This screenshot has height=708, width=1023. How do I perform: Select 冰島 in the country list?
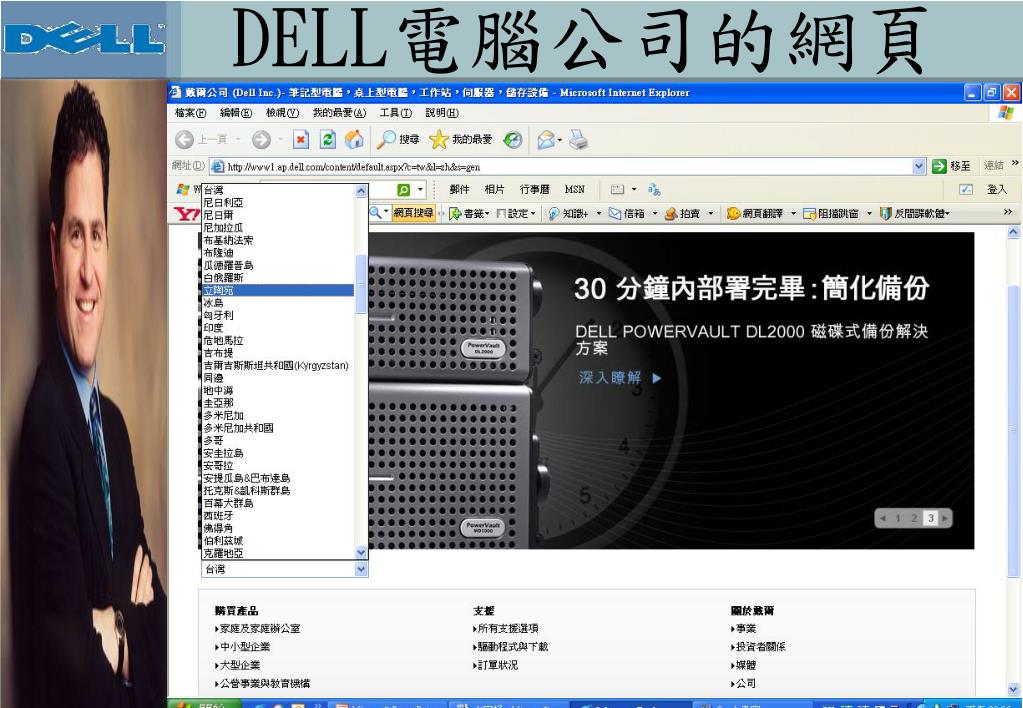278,303
